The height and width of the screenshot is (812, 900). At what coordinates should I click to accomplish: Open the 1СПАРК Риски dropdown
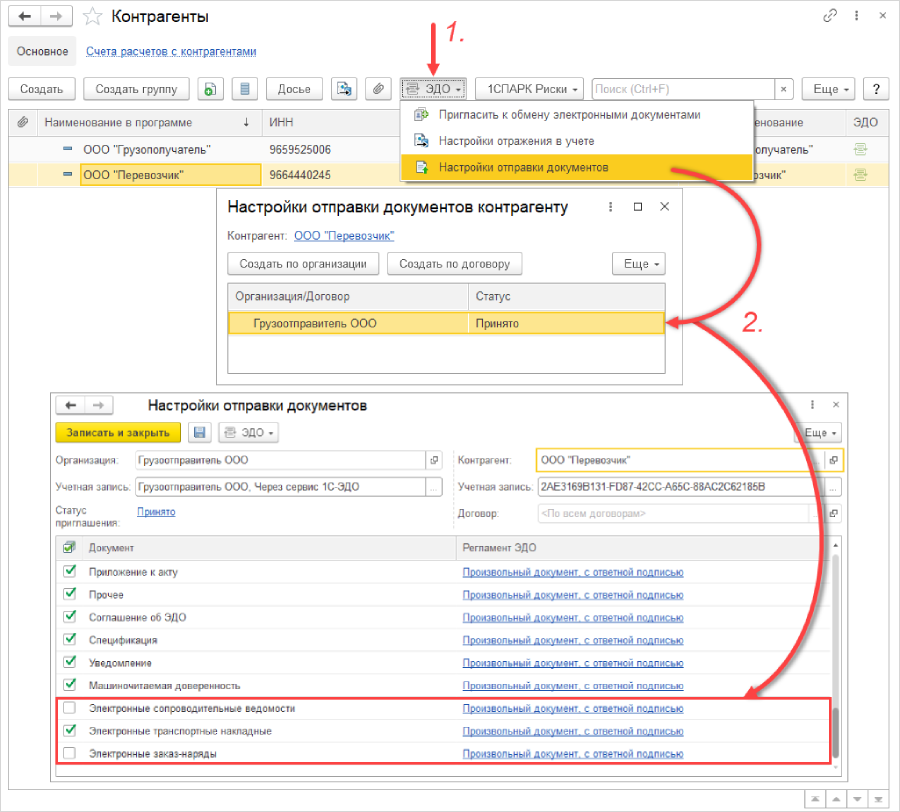click(529, 89)
